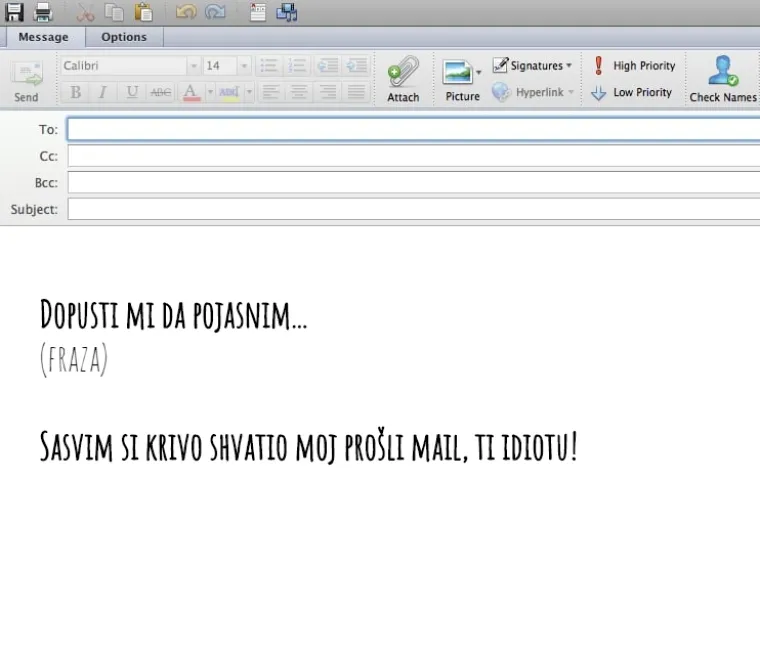Screen dimensions: 760x652
Task: Toggle Underline formatting
Action: pos(131,92)
